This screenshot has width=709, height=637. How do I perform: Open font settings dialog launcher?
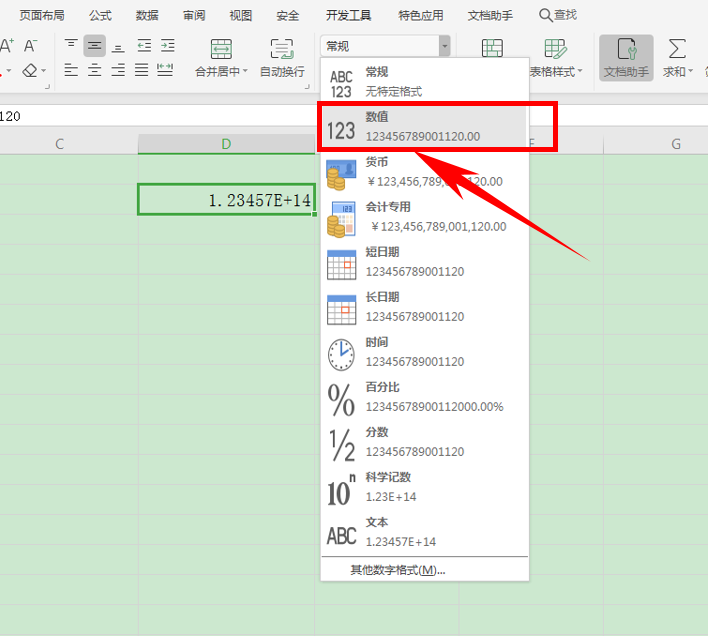47,86
